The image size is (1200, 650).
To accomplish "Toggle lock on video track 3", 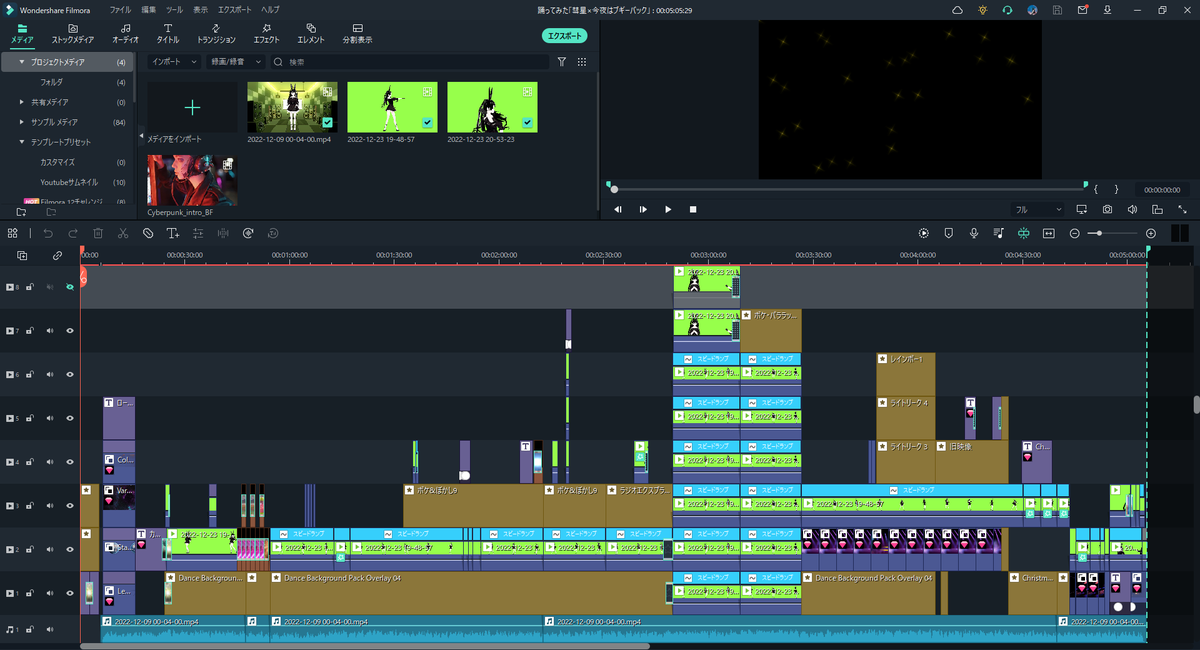I will tap(30, 506).
